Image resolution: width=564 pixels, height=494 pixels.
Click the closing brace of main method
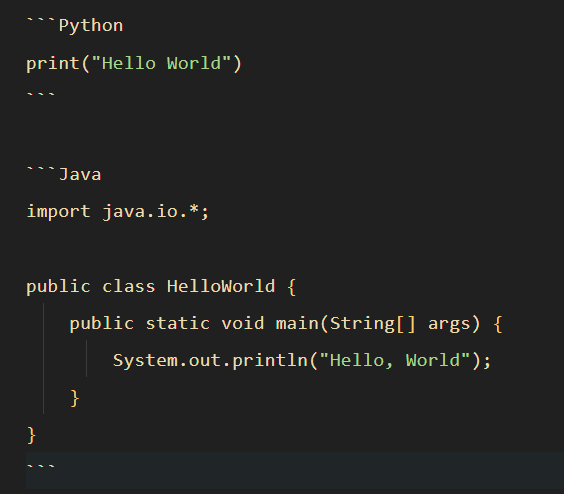(75, 398)
